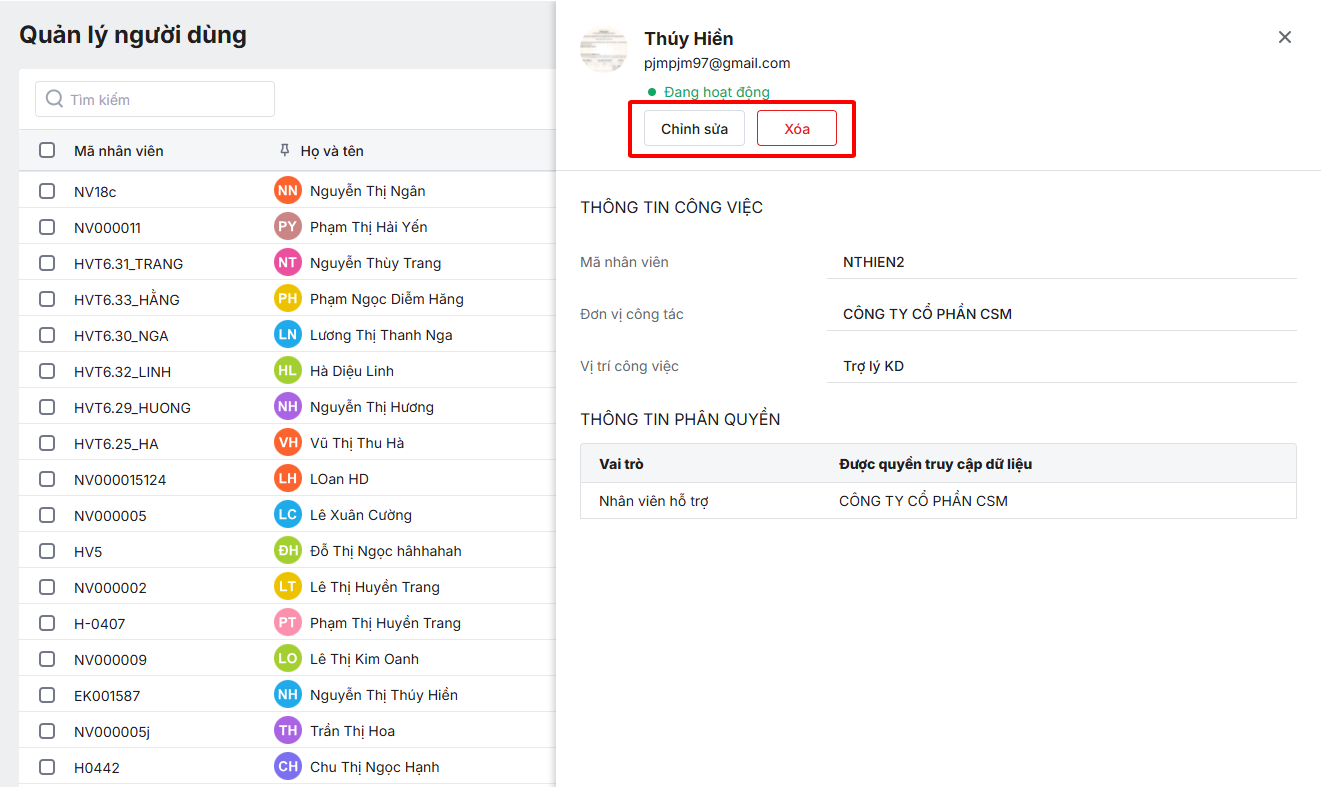This screenshot has height=787, width=1321.
Task: Select the checkbox for NV000011
Action: 47,227
